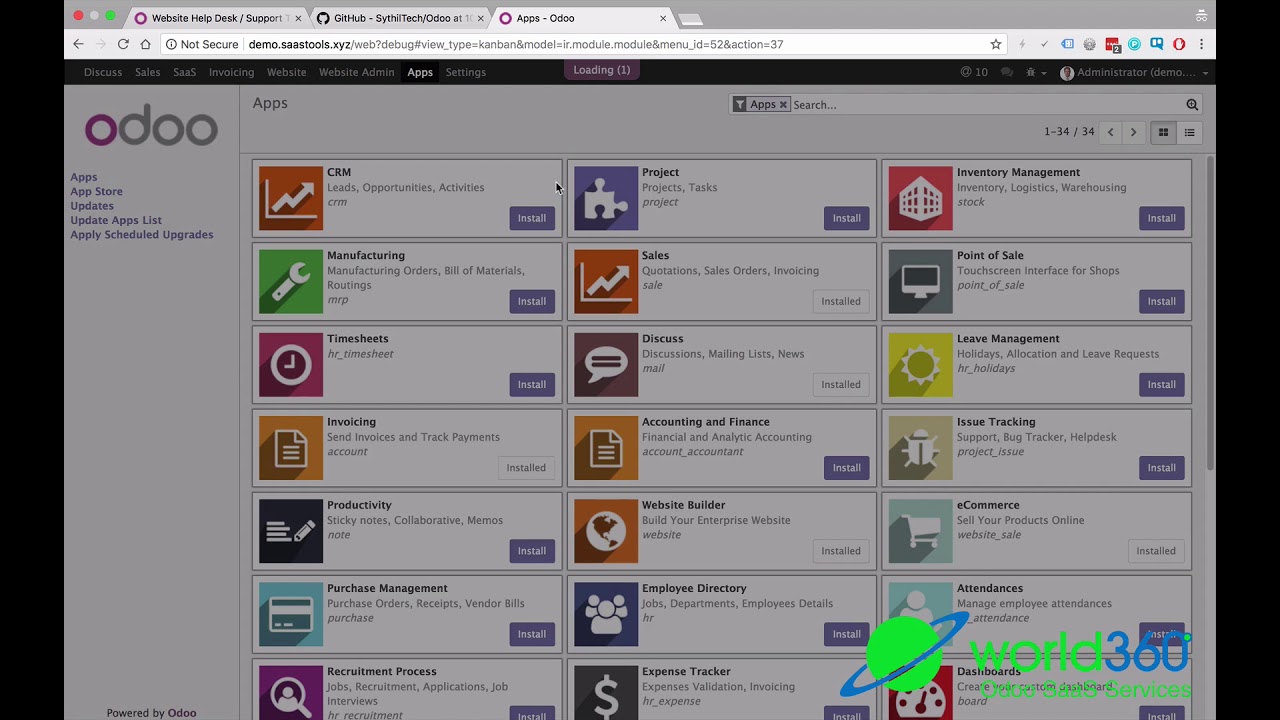Screen dimensions: 1280x720
Task: Remove the Apps search filter
Action: (783, 104)
